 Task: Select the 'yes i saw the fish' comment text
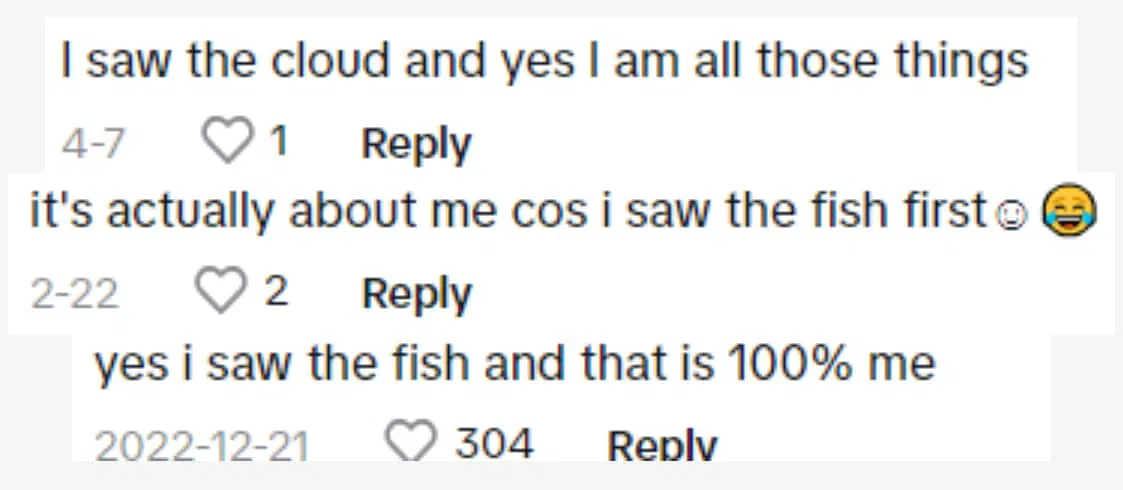pyautogui.click(x=515, y=365)
